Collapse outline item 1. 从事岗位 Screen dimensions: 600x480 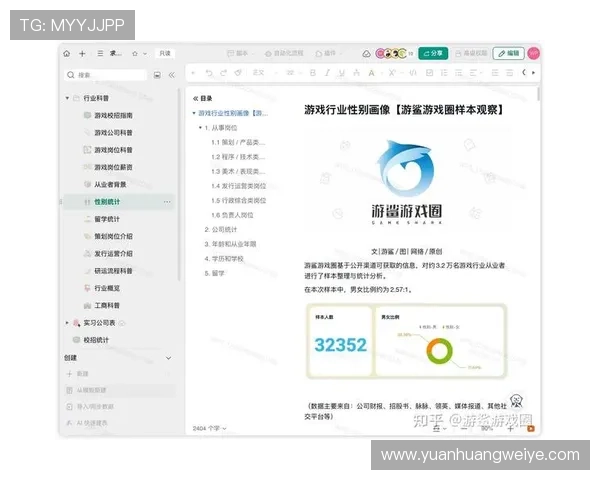pyautogui.click(x=200, y=127)
